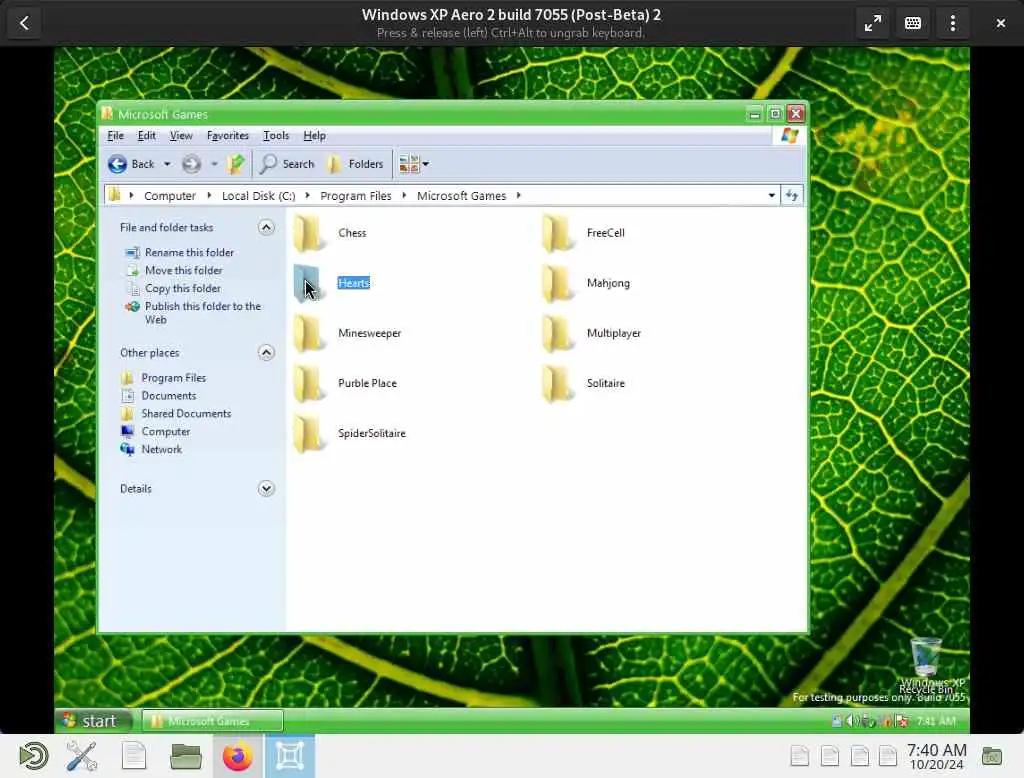
Task: Open the Views toolbar icon
Action: click(x=409, y=164)
